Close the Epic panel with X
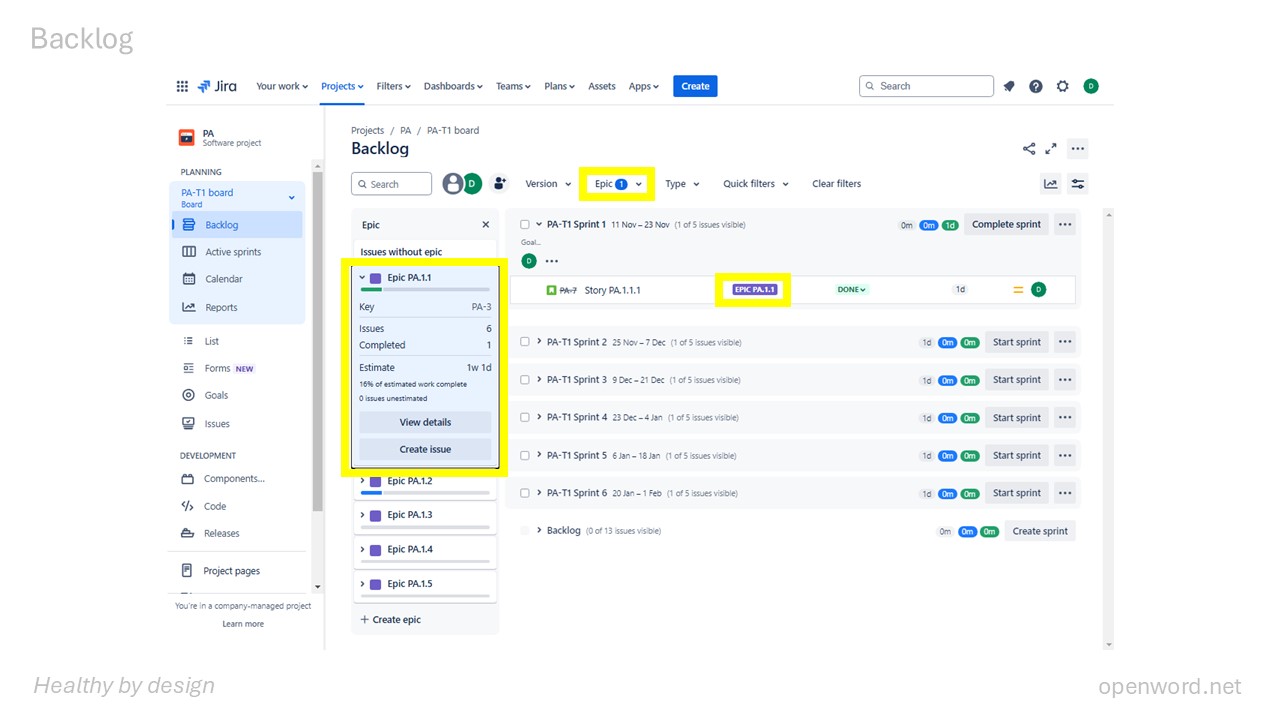Screen dimensions: 1280x720 tap(486, 225)
